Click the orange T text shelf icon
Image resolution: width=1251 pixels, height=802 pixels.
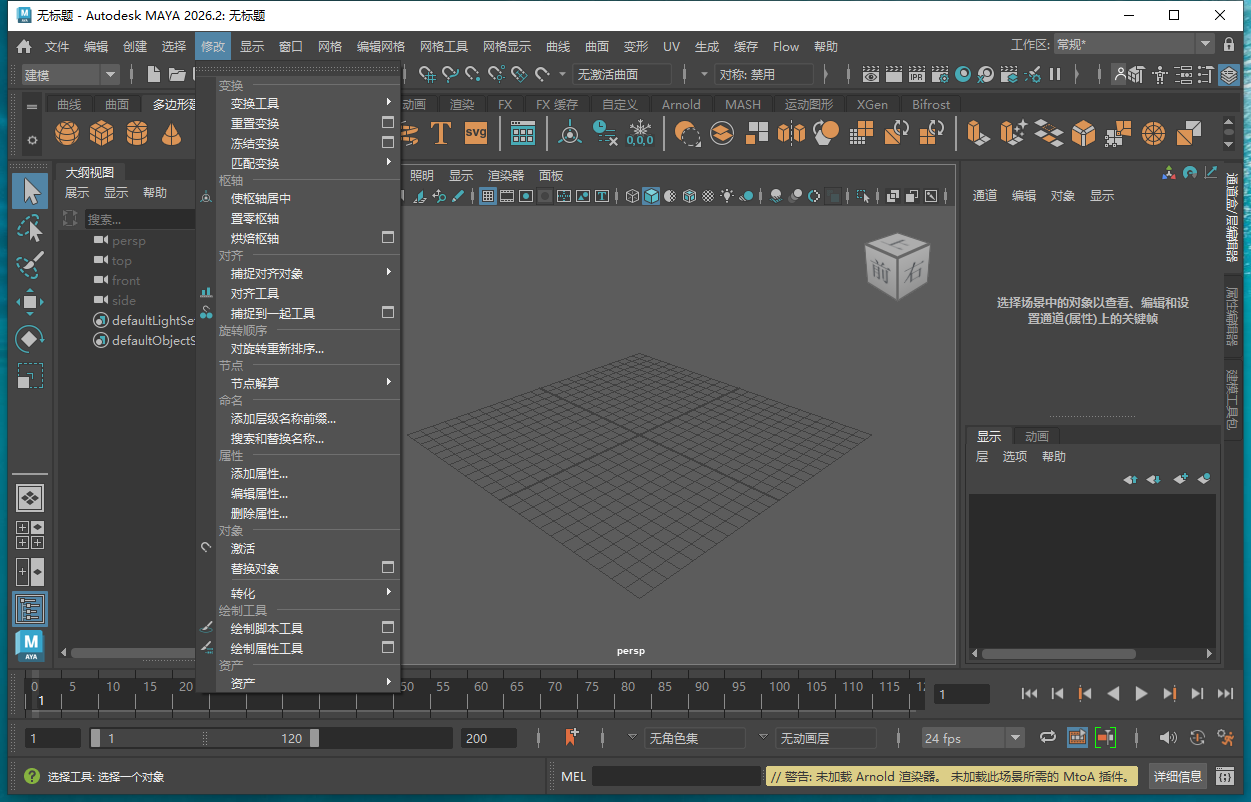tap(440, 133)
